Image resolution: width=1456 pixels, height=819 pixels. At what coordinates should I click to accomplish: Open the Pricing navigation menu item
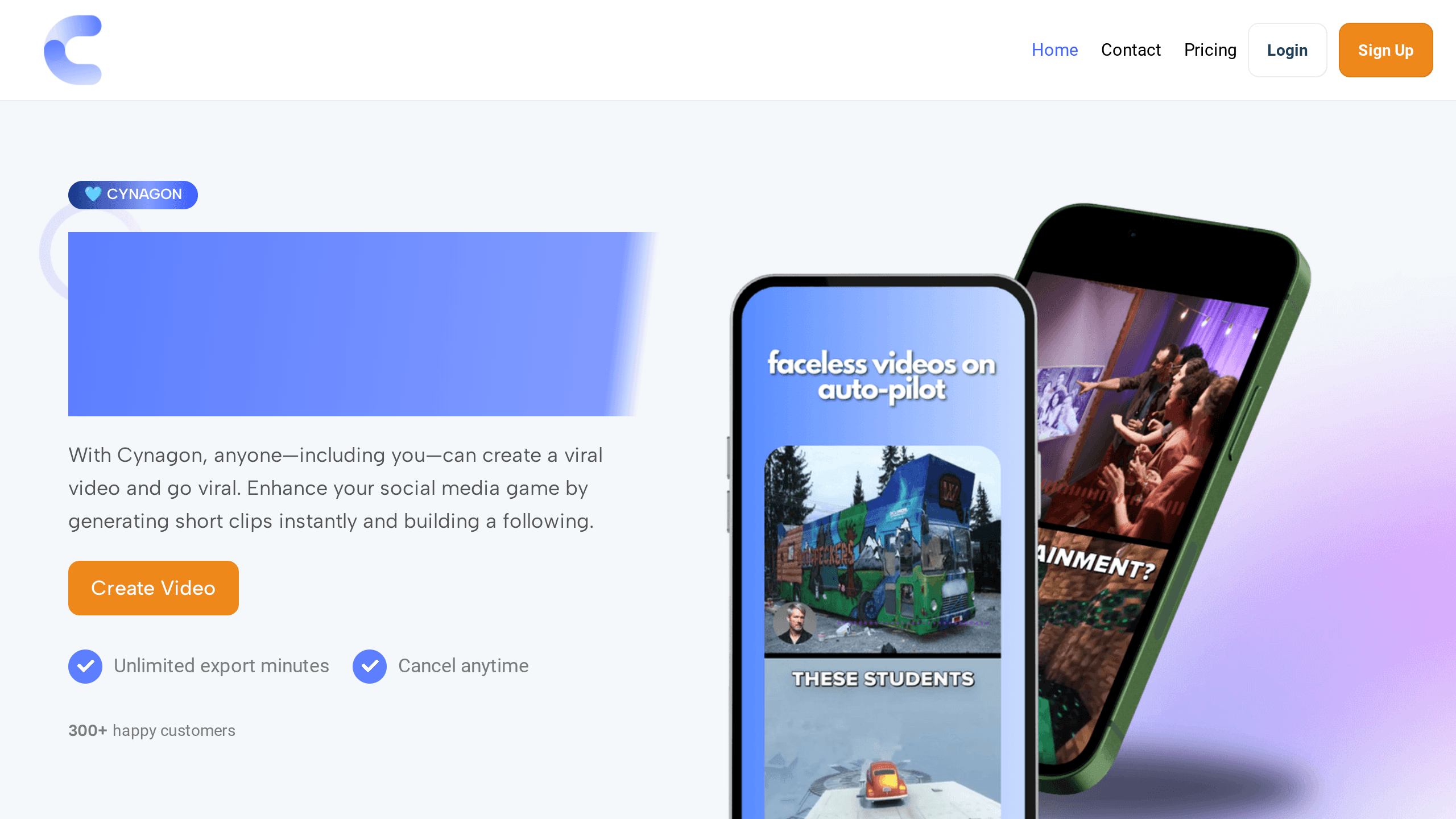pos(1210,50)
